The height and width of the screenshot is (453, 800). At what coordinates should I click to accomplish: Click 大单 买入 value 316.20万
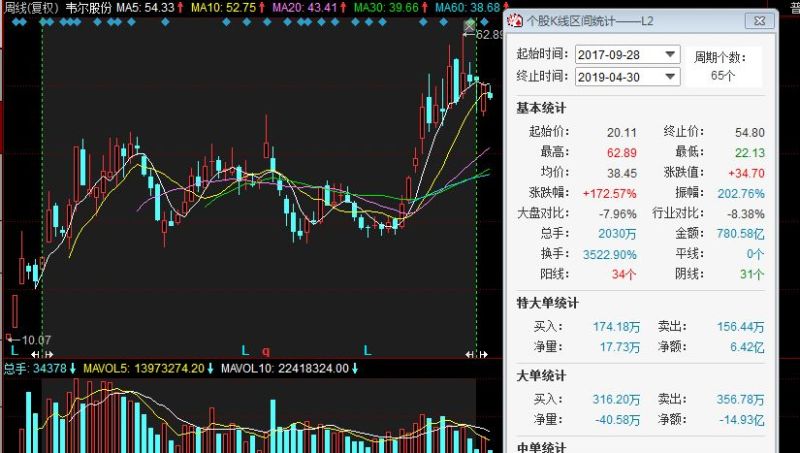616,399
